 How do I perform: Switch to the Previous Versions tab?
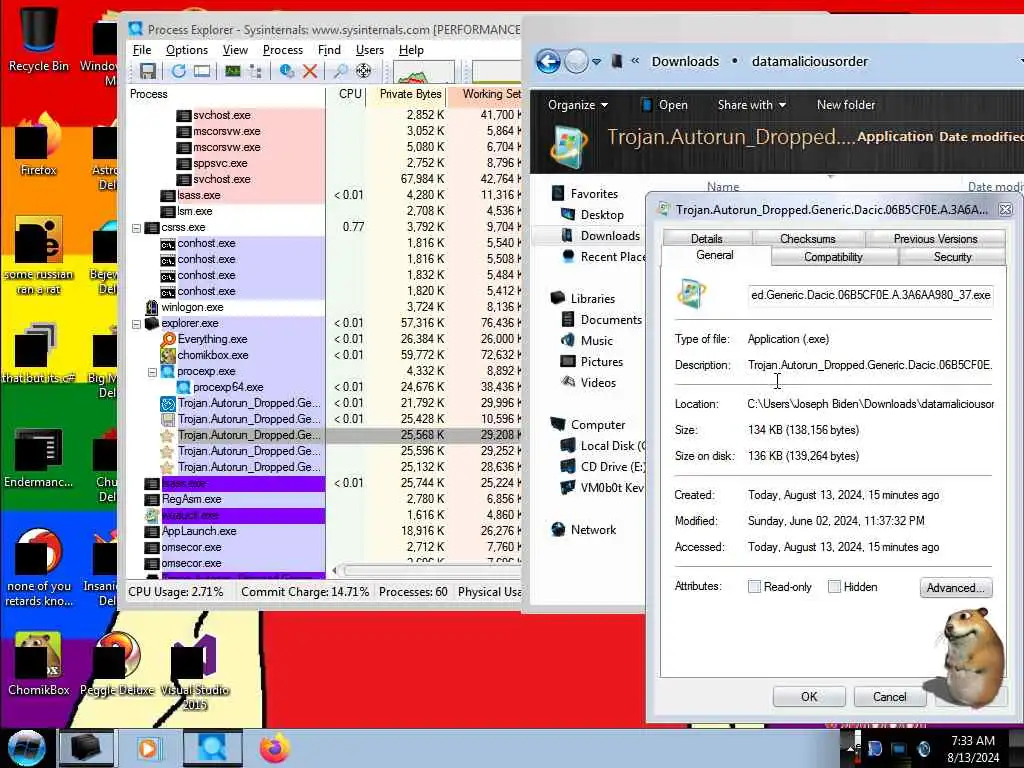tap(935, 238)
